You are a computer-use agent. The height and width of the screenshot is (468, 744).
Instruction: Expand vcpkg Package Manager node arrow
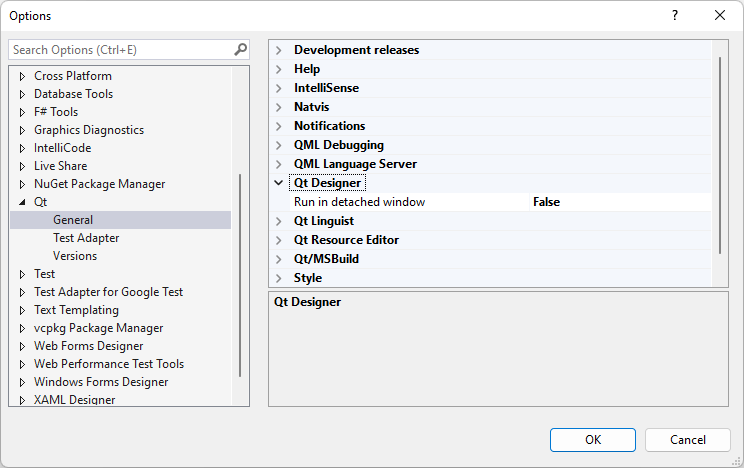[x=22, y=328]
